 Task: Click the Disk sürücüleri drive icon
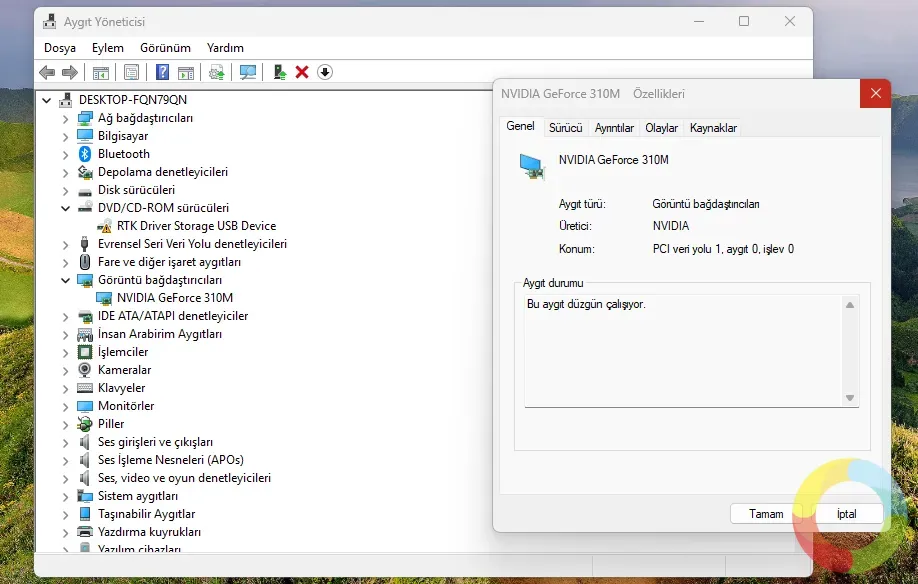[85, 191]
